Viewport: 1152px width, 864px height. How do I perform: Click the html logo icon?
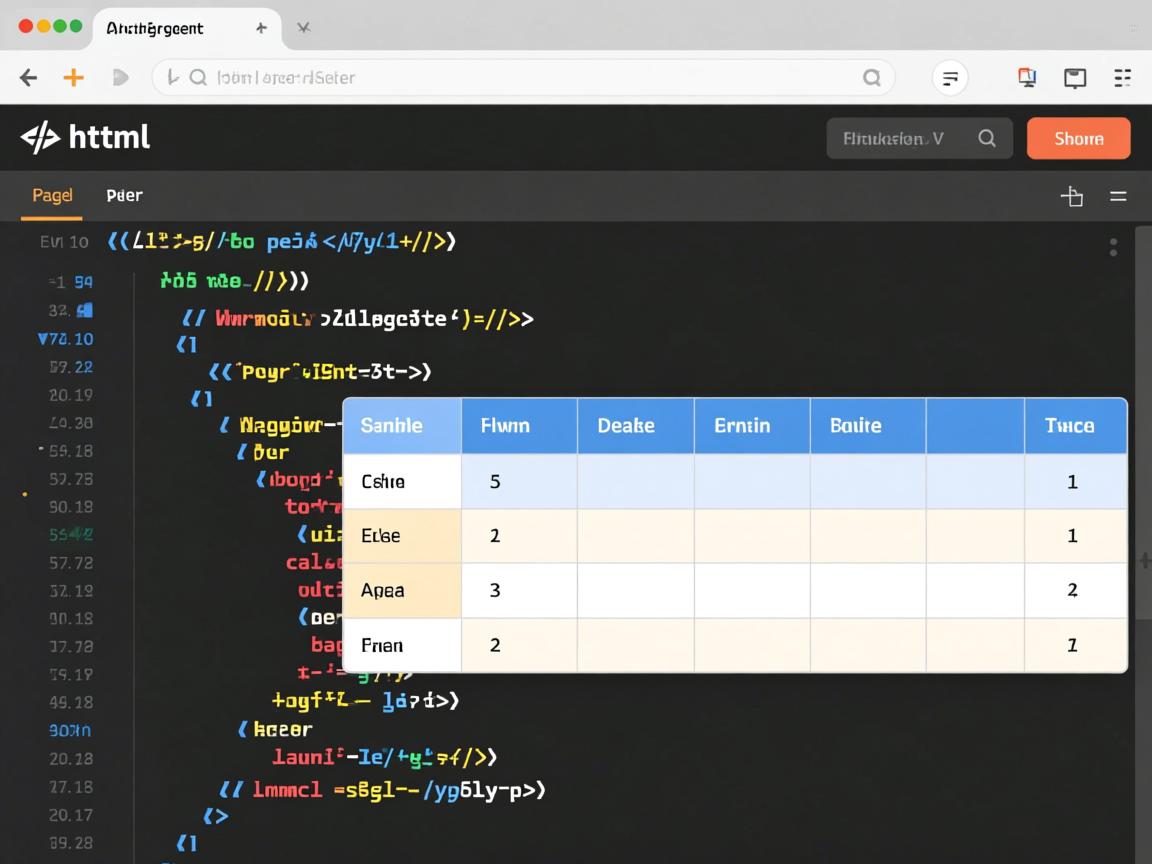(40, 138)
